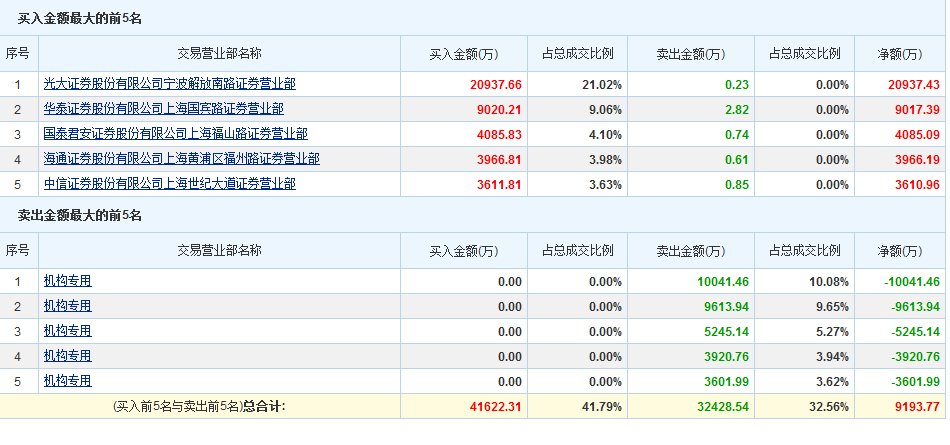Screen dimensions: 950x445
Task: Click the total buy amount 41622.31
Action: coord(495,406)
